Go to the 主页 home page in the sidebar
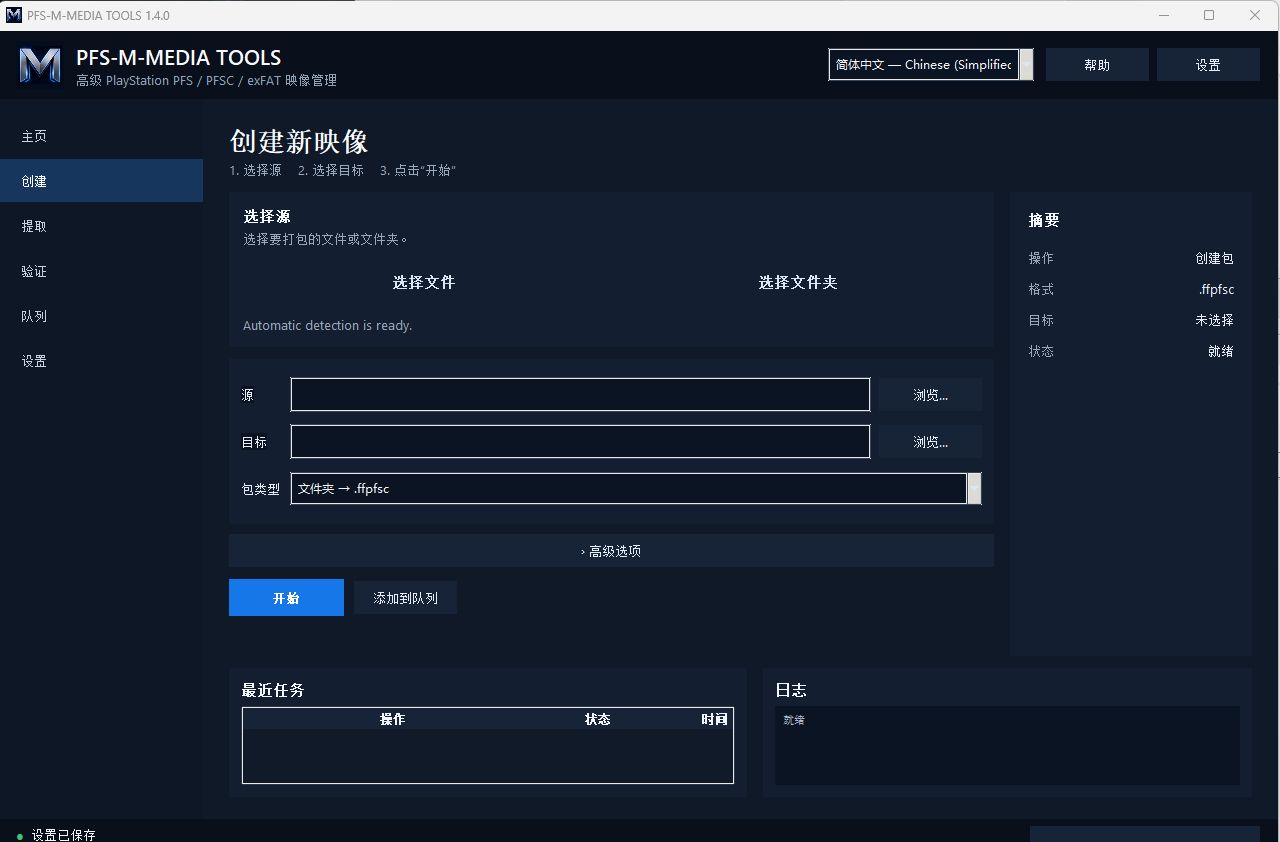1280x842 pixels. click(101, 136)
